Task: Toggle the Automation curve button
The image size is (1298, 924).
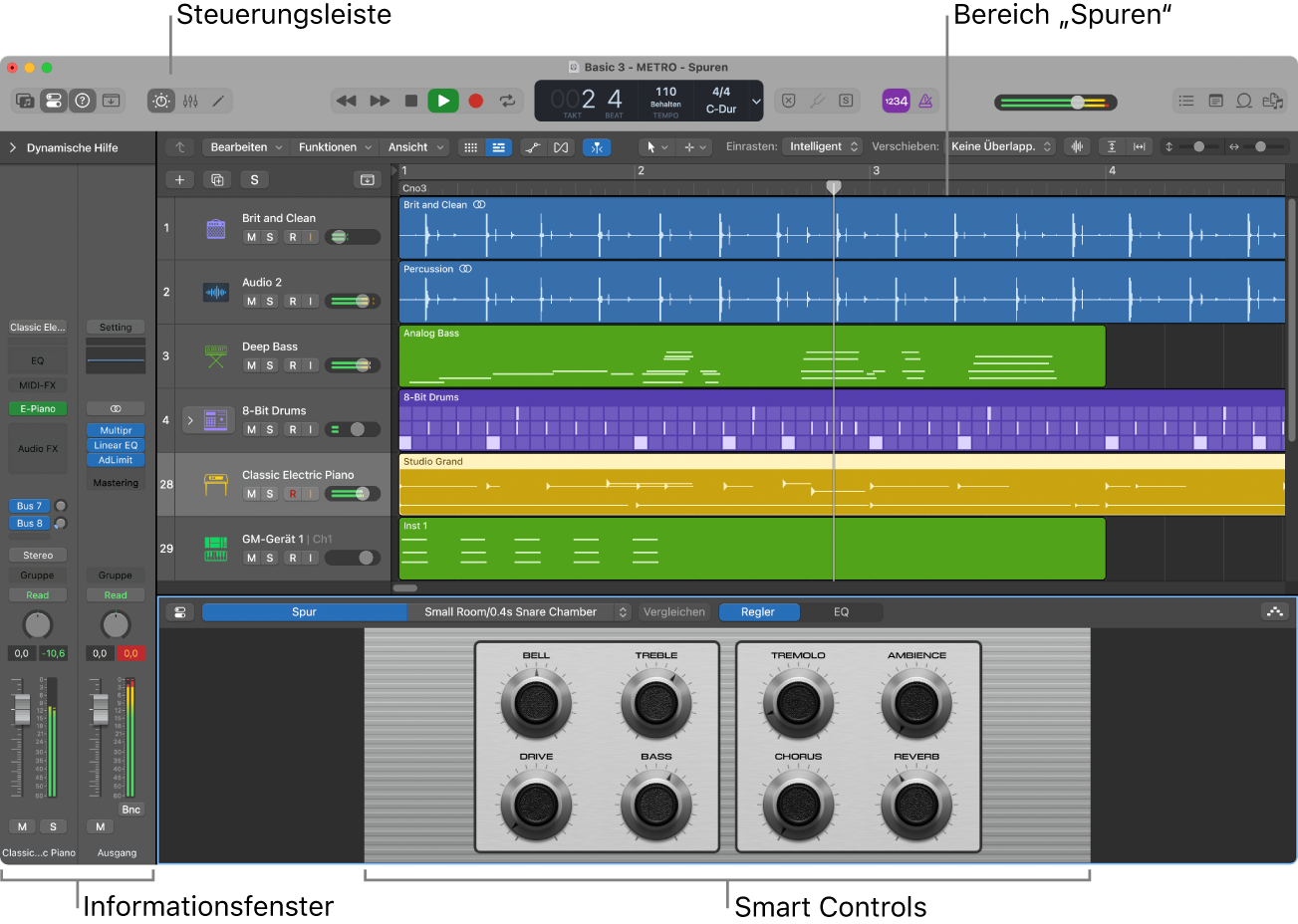Action: [533, 147]
